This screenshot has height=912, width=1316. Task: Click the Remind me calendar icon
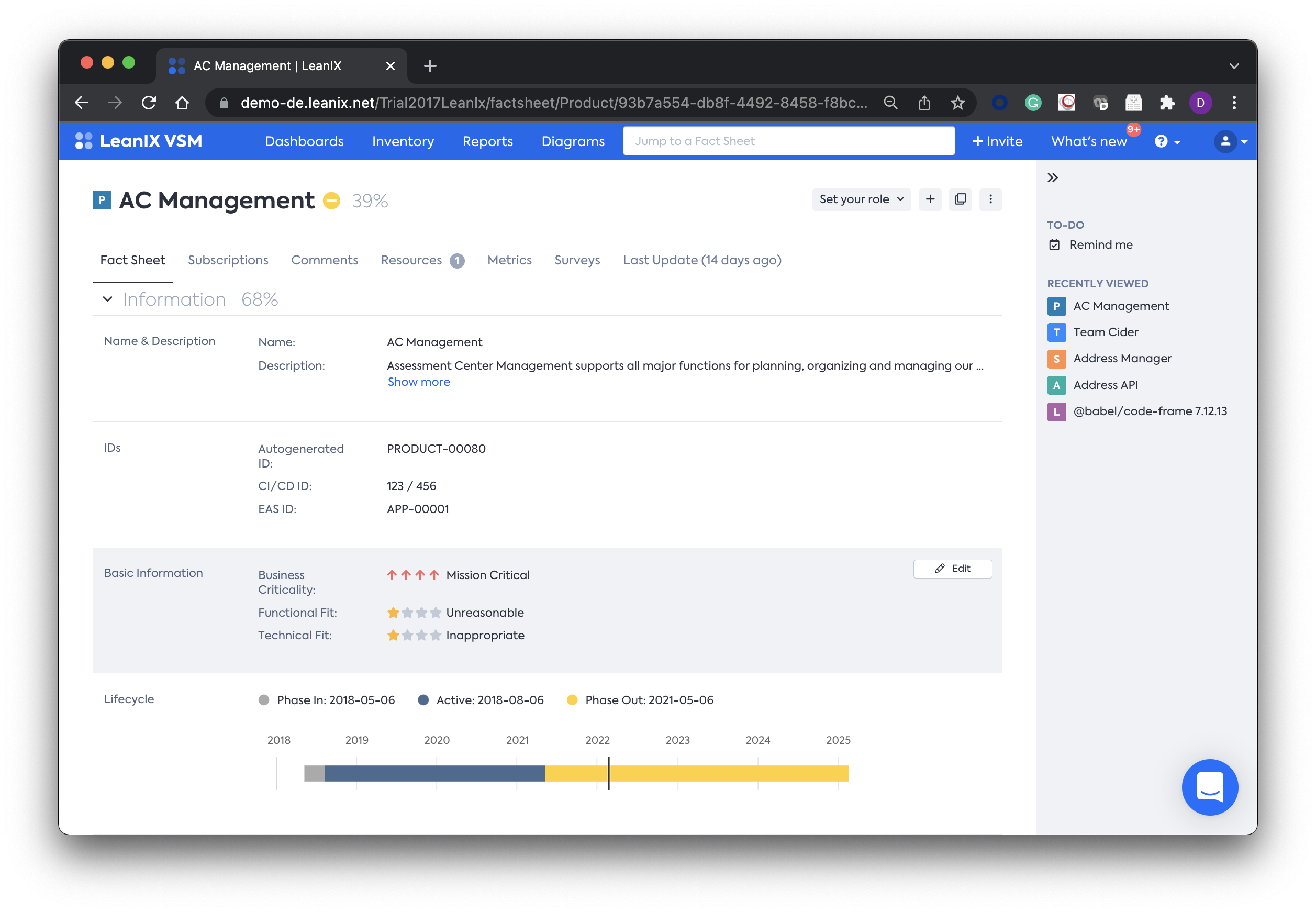tap(1054, 244)
